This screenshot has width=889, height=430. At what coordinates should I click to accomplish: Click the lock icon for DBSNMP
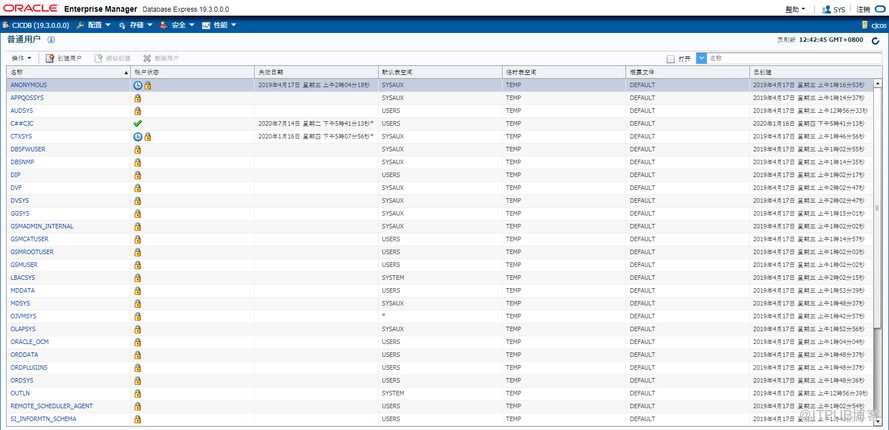[x=137, y=162]
